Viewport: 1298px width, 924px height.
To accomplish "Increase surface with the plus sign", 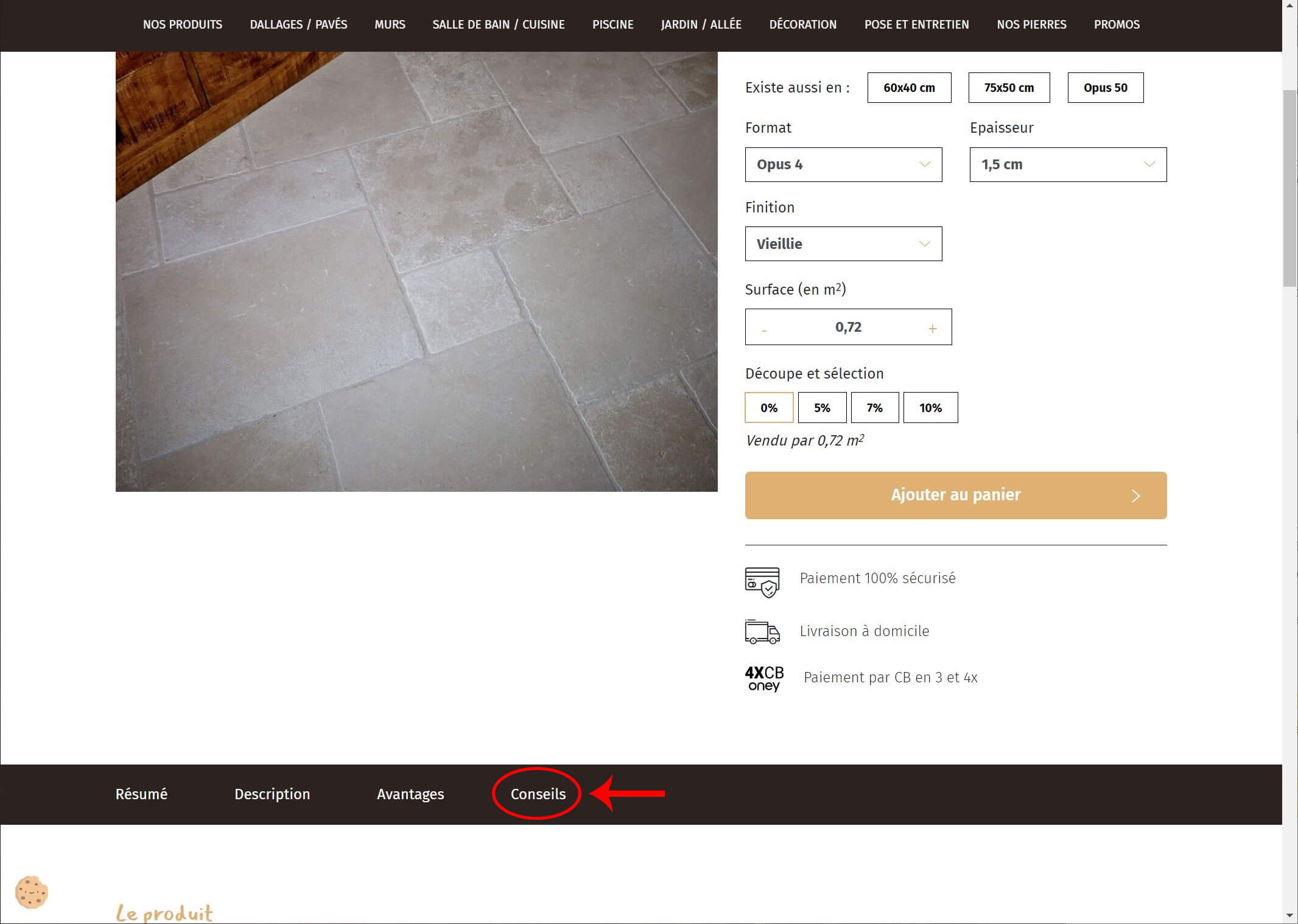I will (932, 329).
